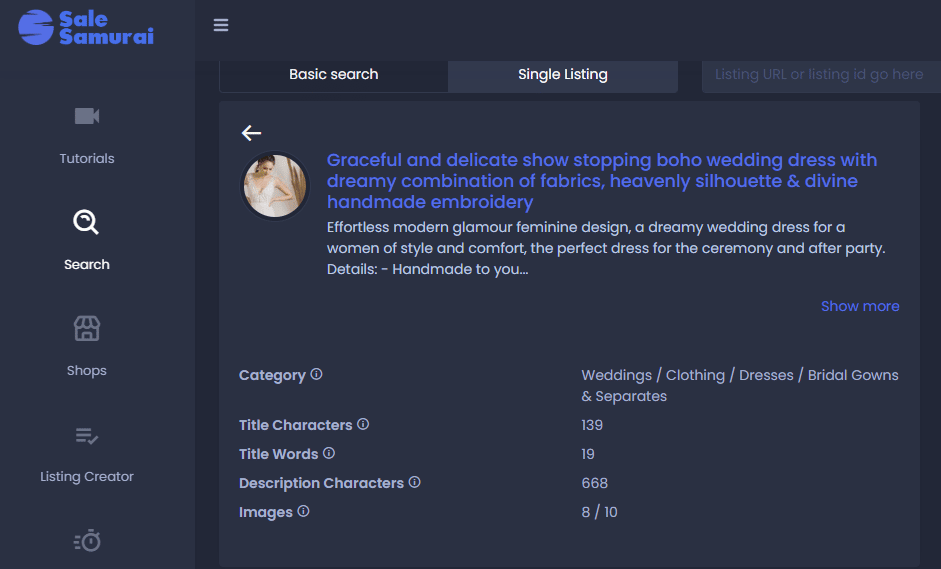Switch to the Basic search tab

pyautogui.click(x=334, y=74)
